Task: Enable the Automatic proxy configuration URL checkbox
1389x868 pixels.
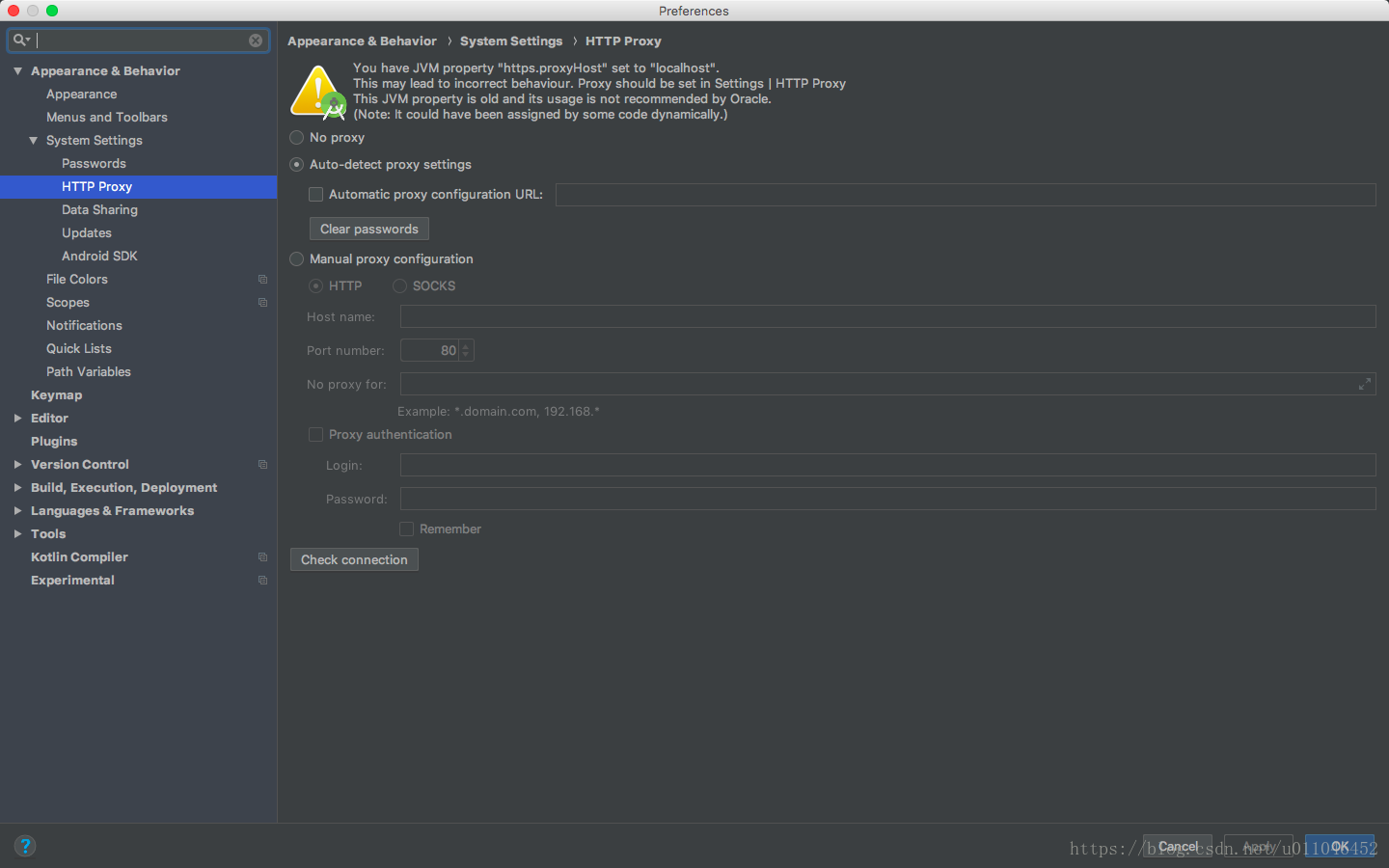Action: [x=315, y=194]
